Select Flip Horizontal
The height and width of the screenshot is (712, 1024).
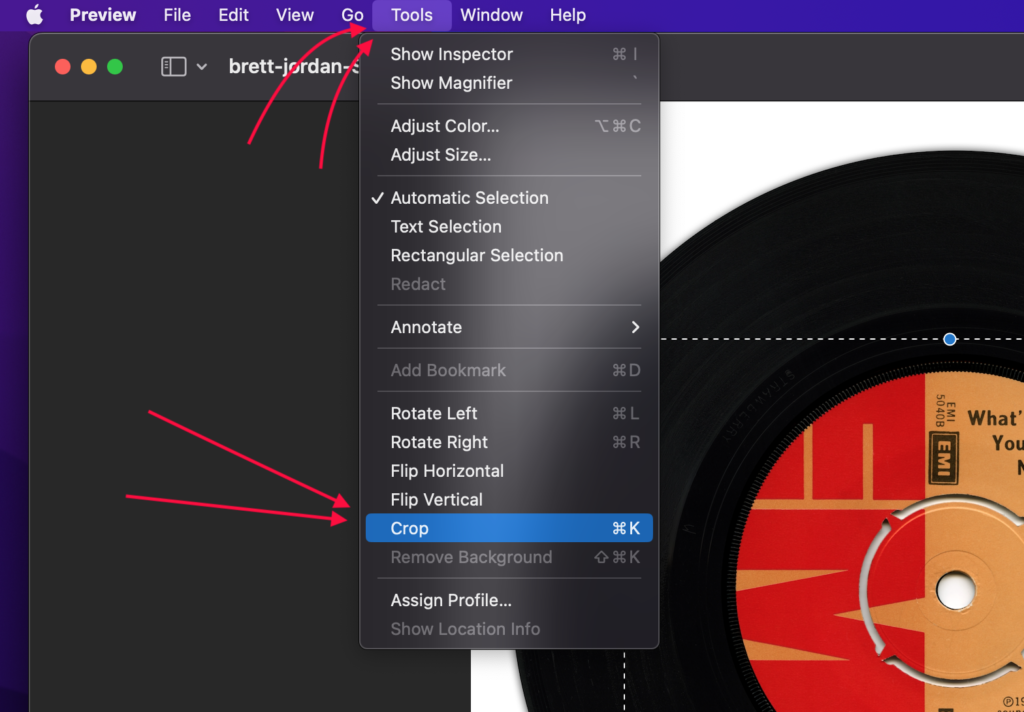coord(509,471)
